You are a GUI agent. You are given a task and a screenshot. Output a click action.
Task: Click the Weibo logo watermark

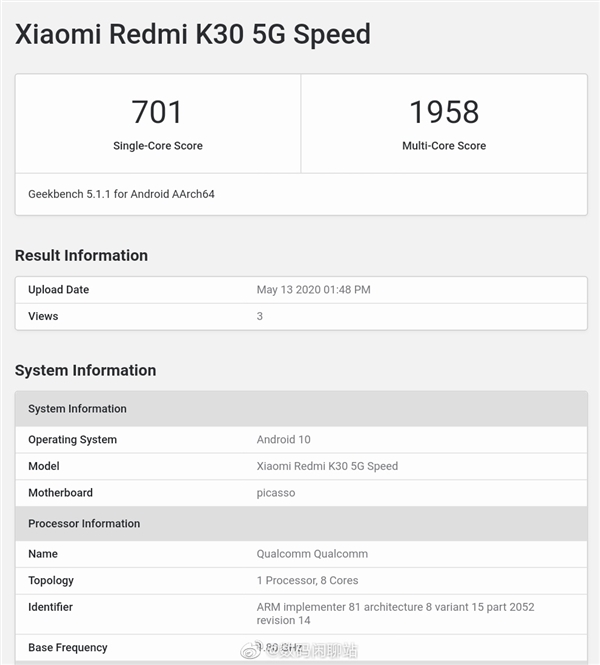(258, 650)
